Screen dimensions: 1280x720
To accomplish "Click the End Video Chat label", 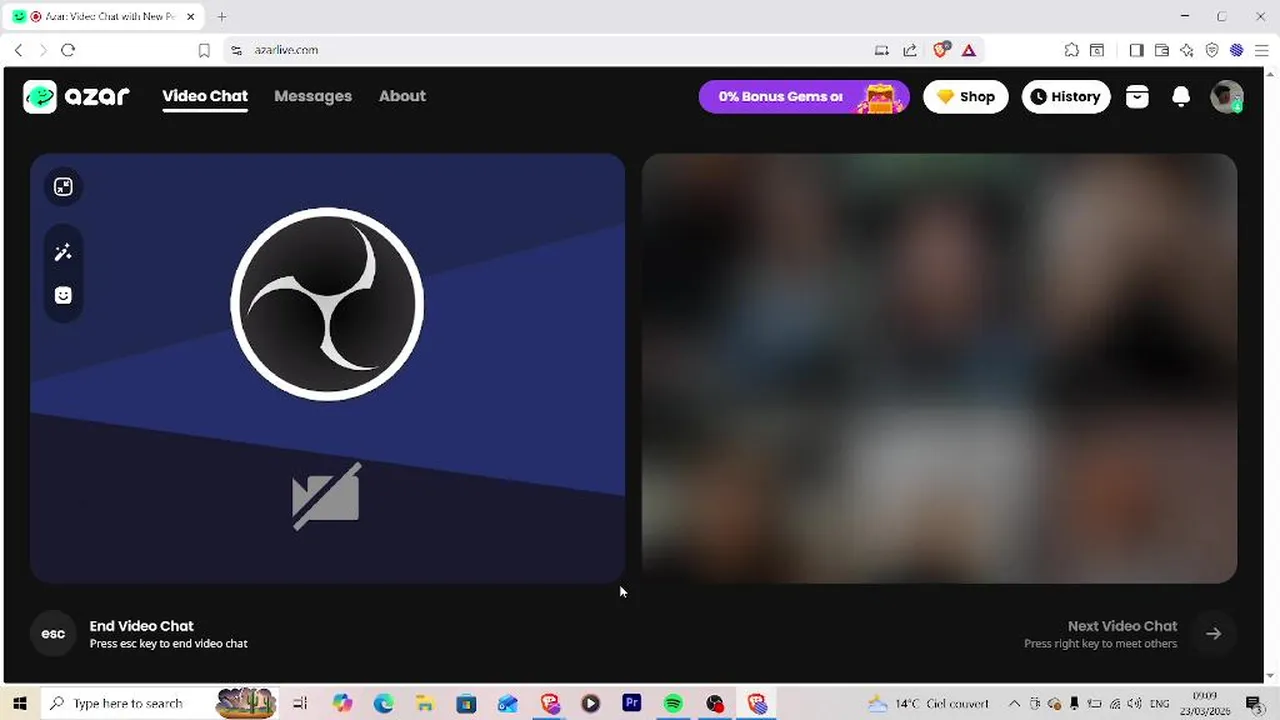I will coord(142,626).
